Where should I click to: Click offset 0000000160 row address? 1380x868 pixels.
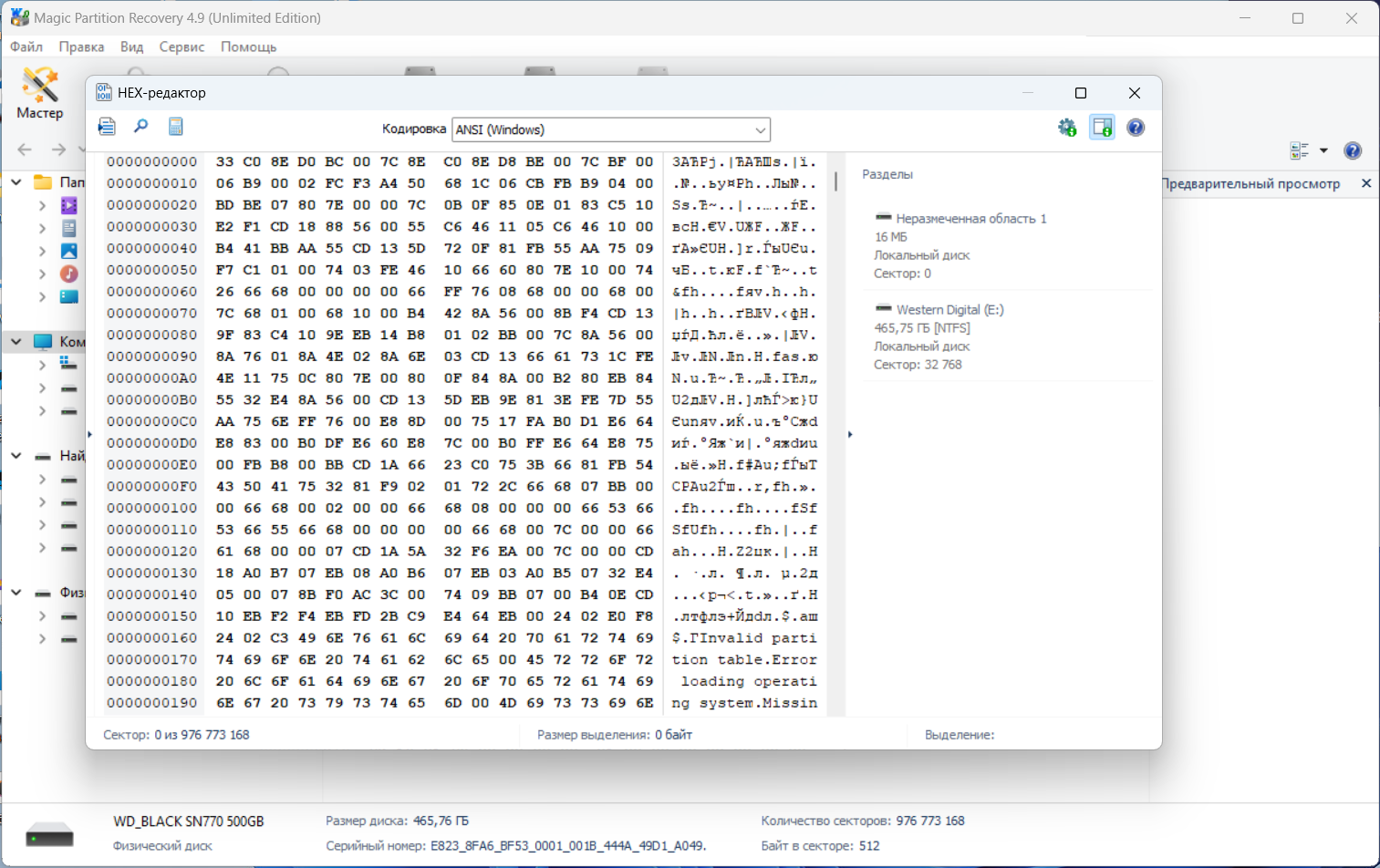click(151, 638)
